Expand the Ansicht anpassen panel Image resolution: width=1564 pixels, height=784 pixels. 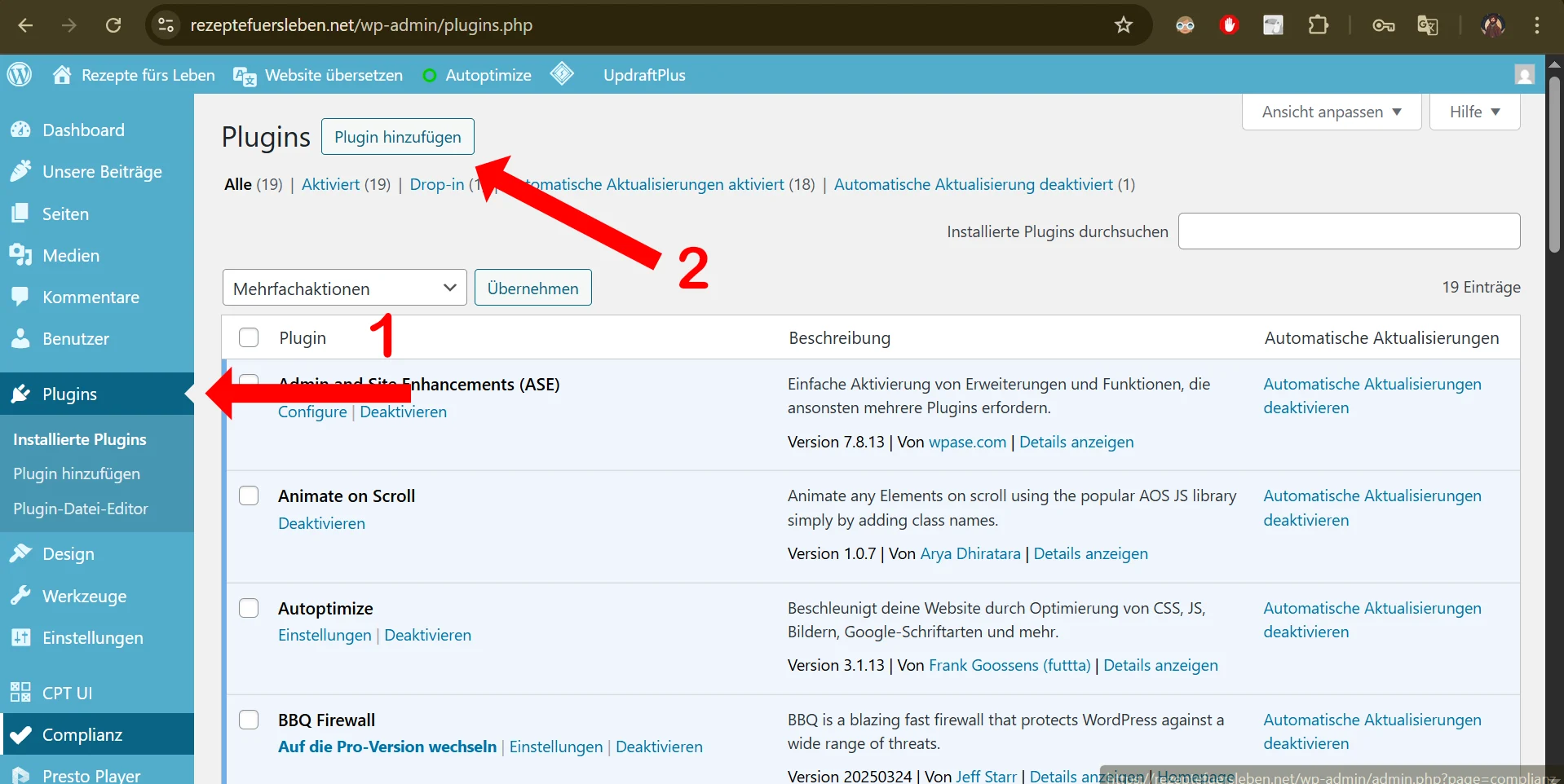(x=1331, y=112)
